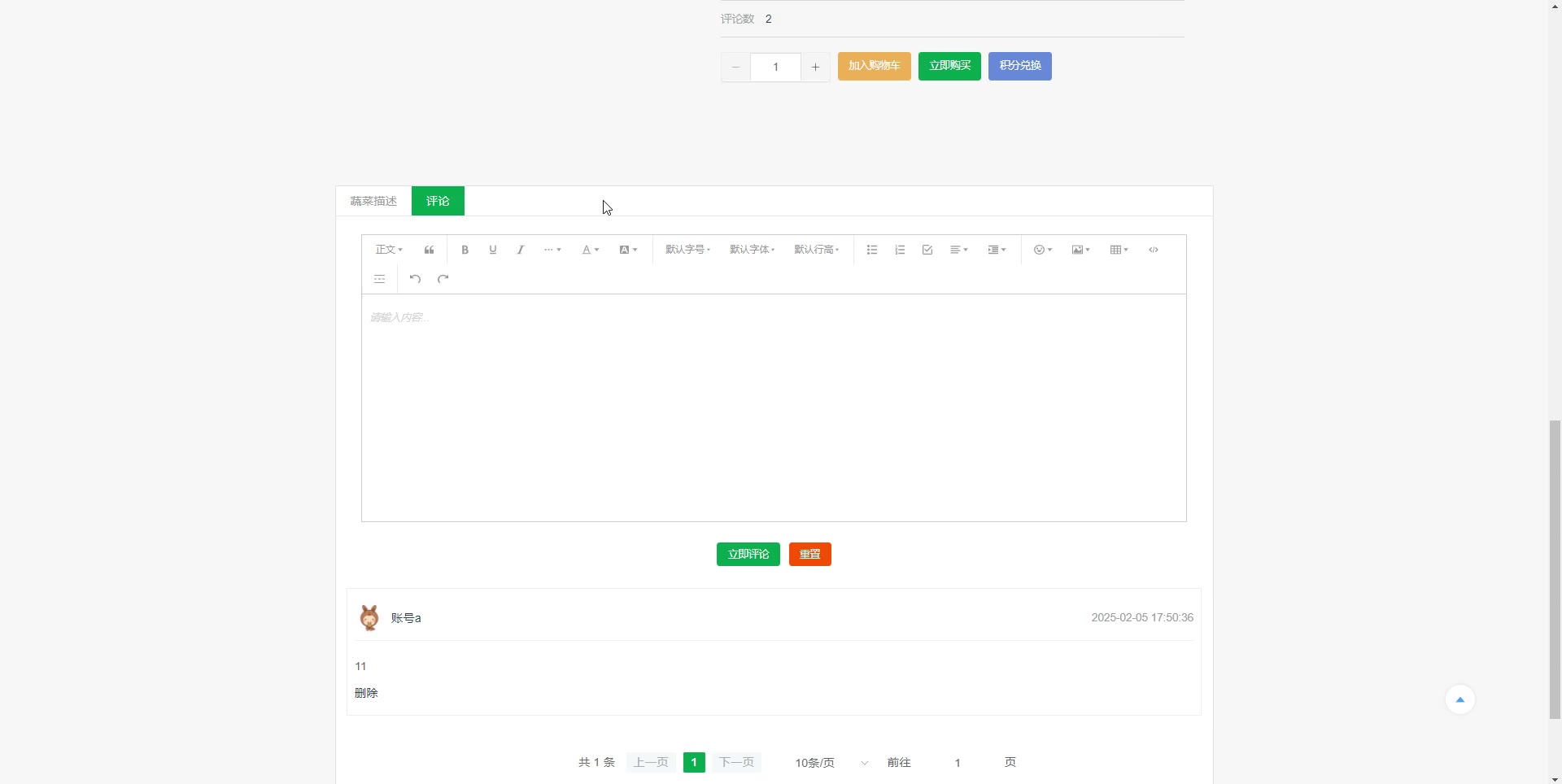Click the quantity input field
This screenshot has height=784, width=1562.
tap(775, 67)
